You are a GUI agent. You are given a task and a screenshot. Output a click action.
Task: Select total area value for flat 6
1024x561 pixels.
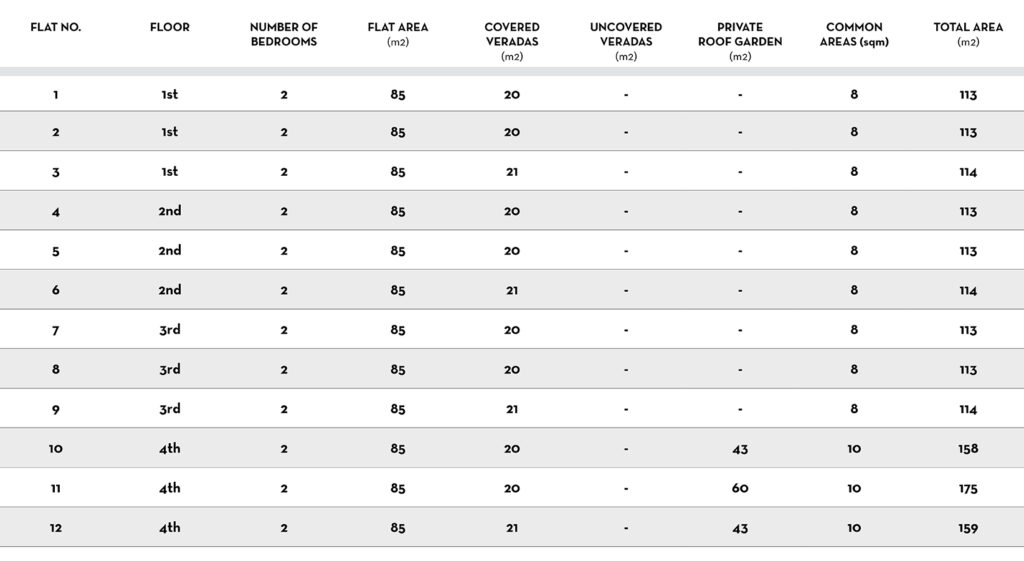pos(968,290)
